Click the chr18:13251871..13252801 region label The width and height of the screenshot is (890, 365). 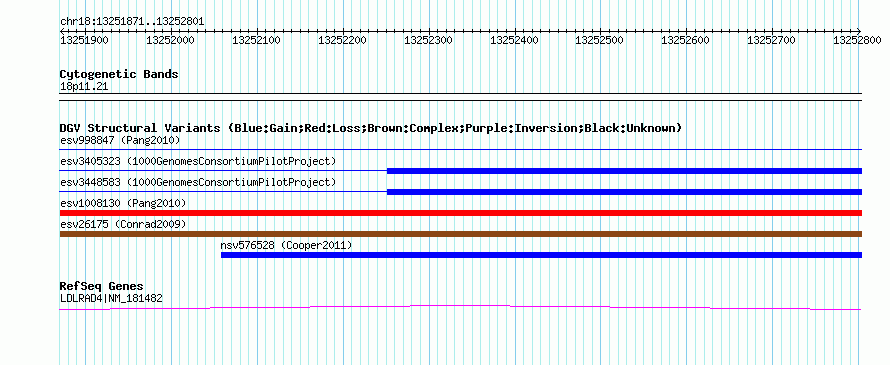pos(132,22)
